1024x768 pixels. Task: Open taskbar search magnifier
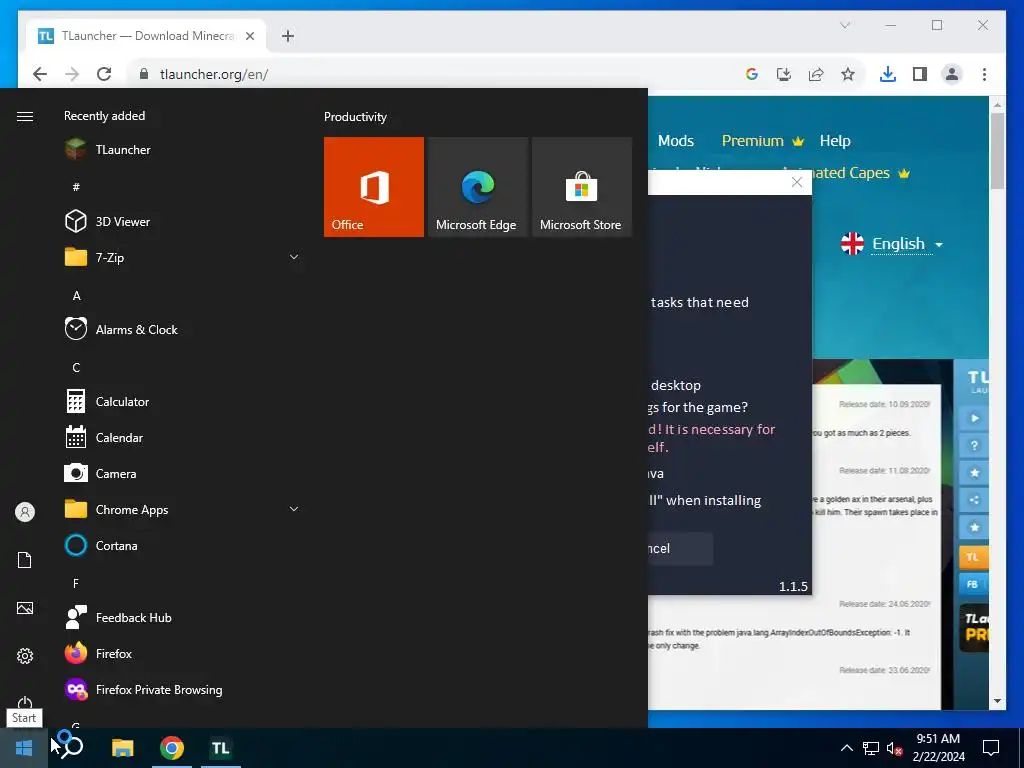71,746
